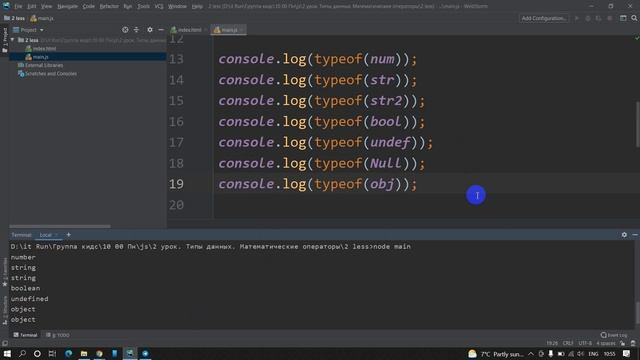This screenshot has width=640, height=360.
Task: Add a new terminal session with plus
Action: 69,235
